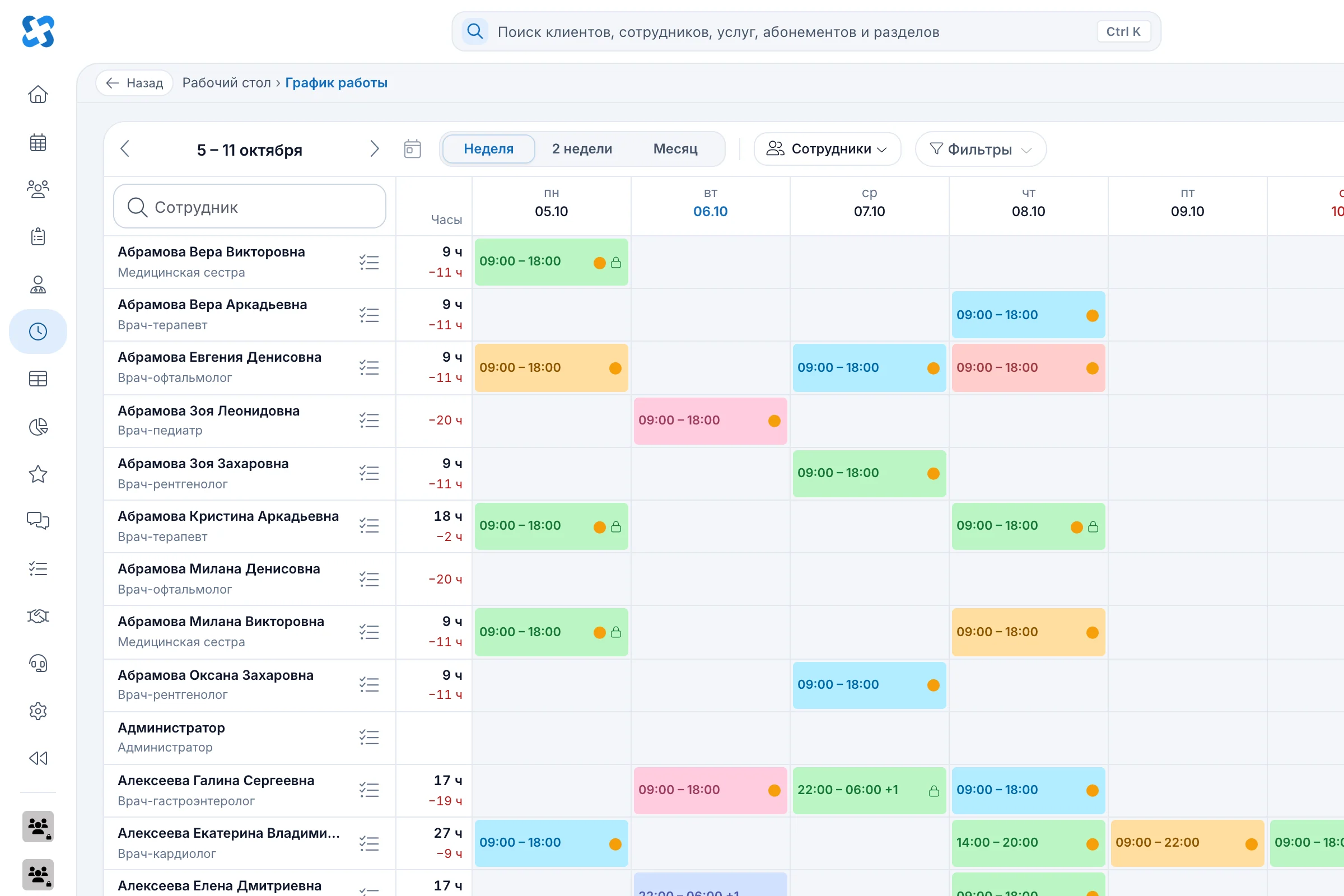Open the support headset icon in sidebar

tap(38, 664)
